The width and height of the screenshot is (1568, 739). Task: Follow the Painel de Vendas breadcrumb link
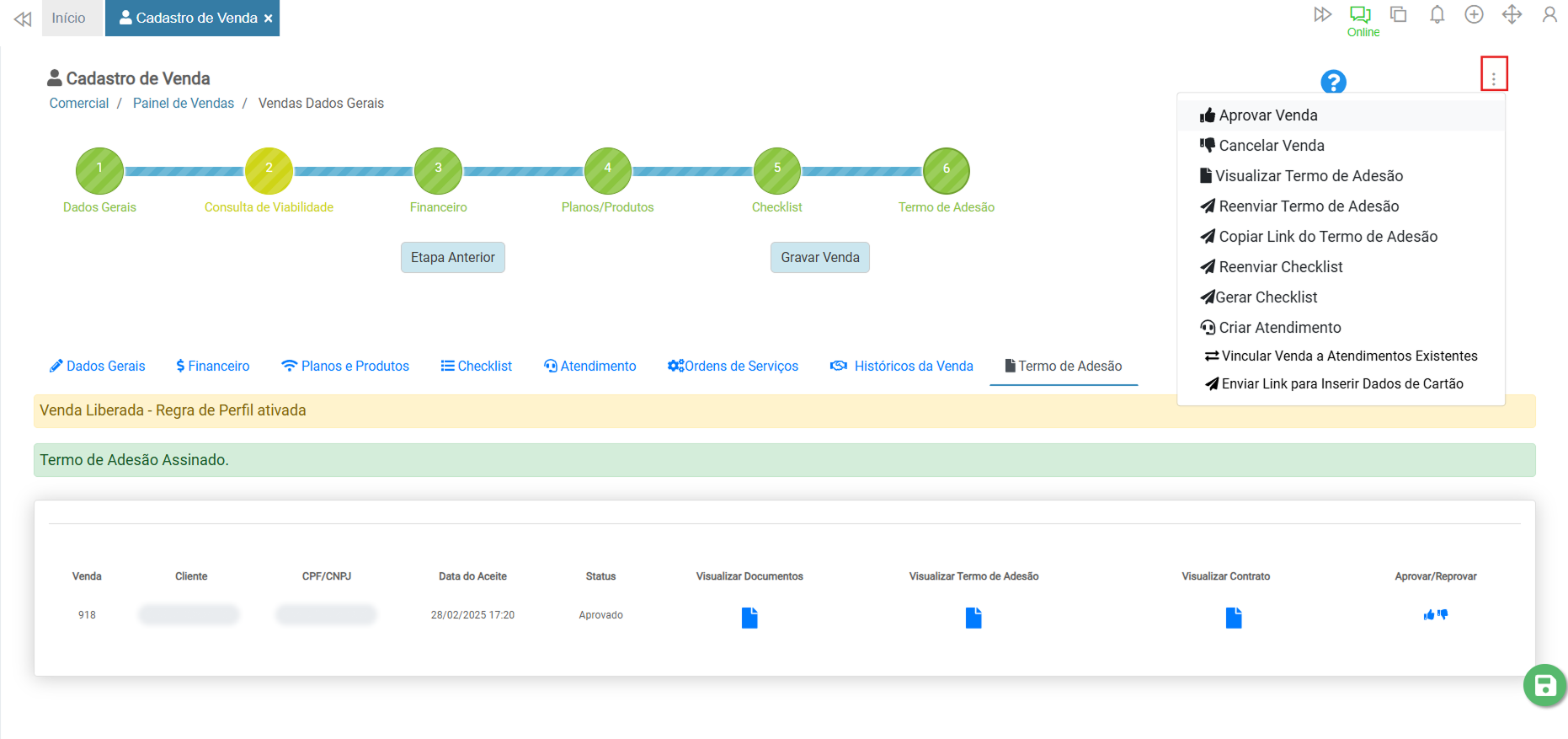click(x=184, y=103)
